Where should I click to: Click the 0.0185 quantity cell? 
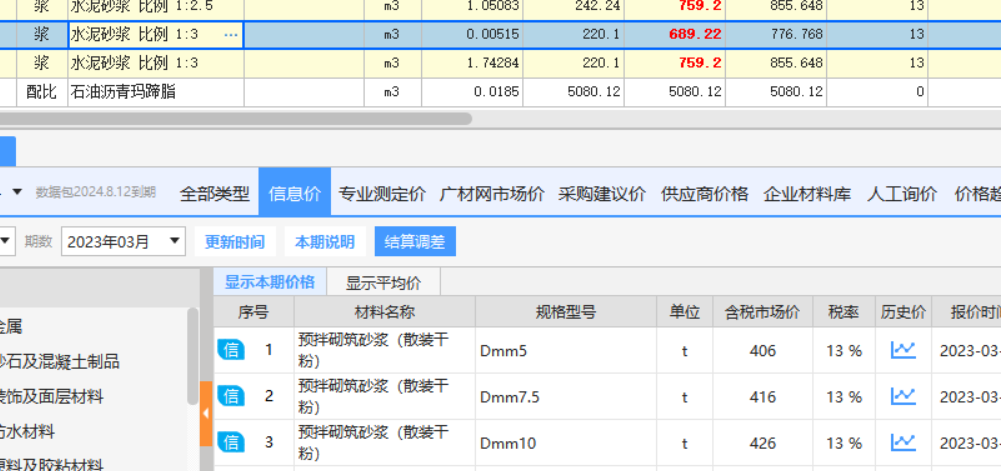pos(472,92)
